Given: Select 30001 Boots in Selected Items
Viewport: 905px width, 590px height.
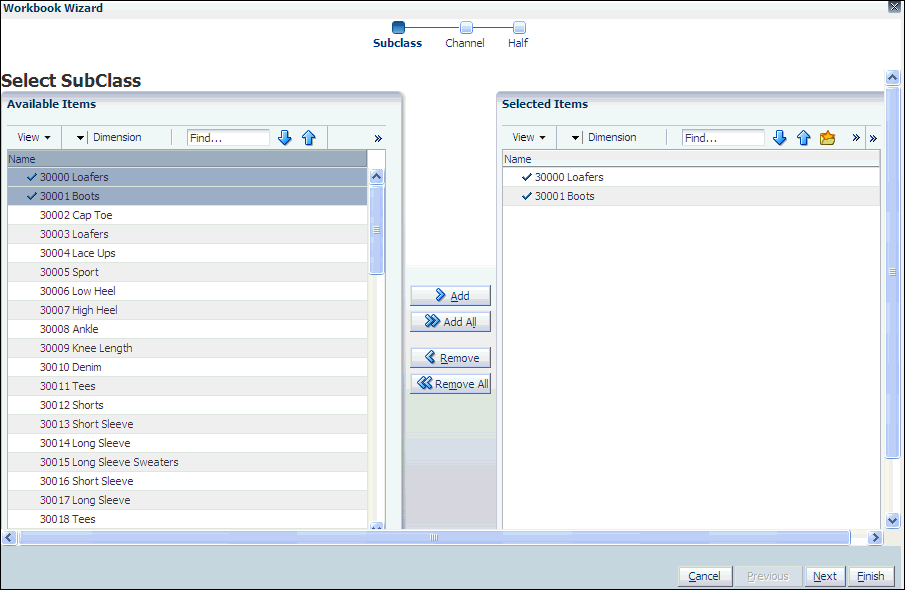Looking at the screenshot, I should point(691,196).
